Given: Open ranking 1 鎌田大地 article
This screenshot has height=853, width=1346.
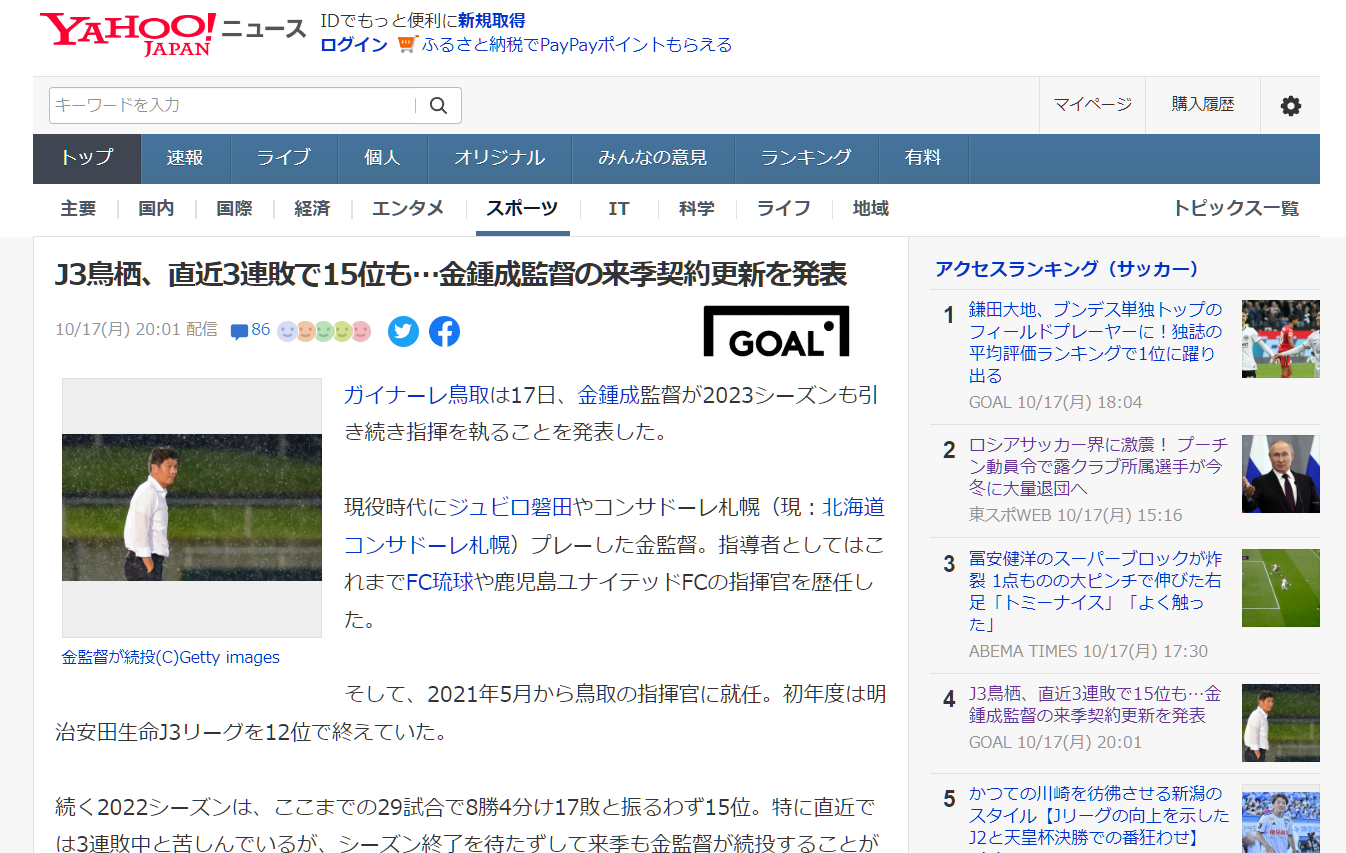Looking at the screenshot, I should 1096,342.
